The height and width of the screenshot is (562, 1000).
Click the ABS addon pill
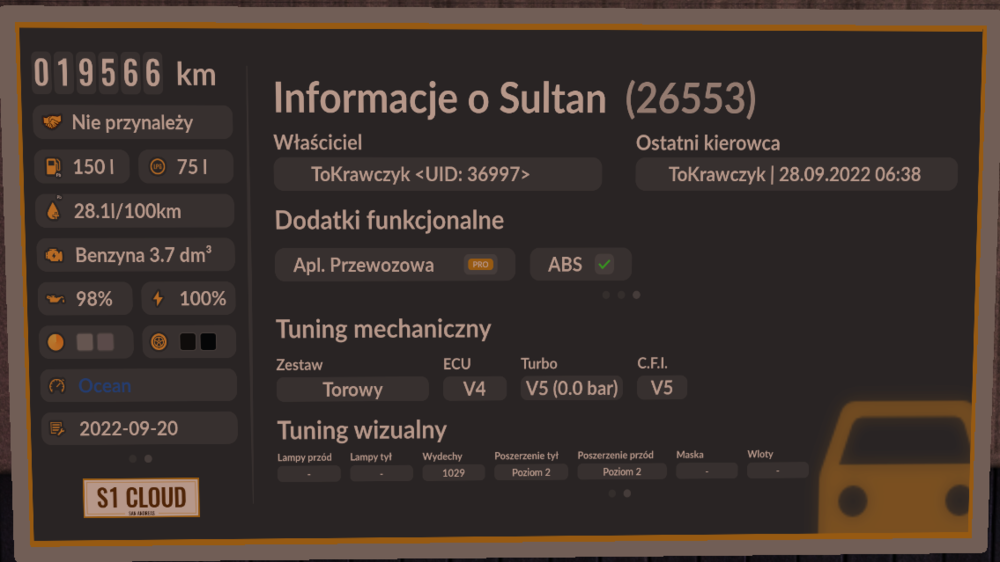[x=580, y=264]
